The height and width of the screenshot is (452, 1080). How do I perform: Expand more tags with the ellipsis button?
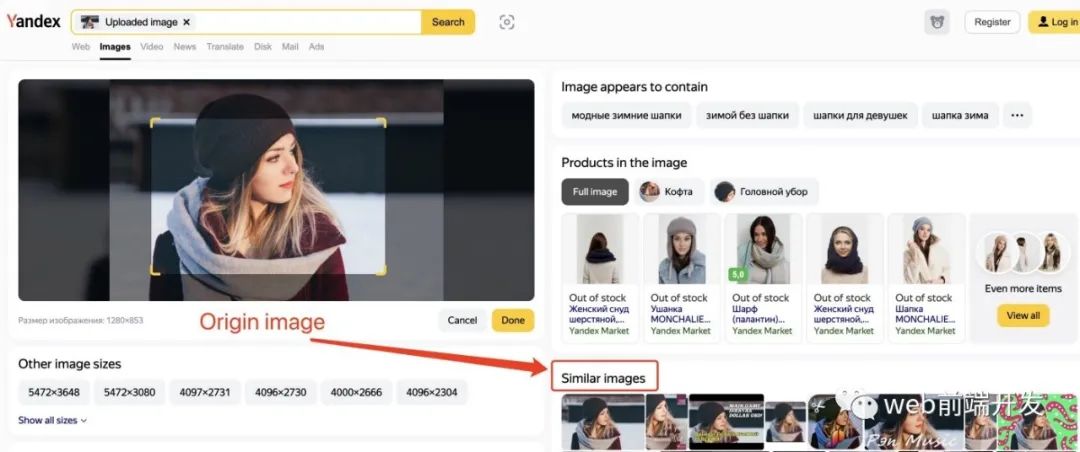pos(1017,115)
